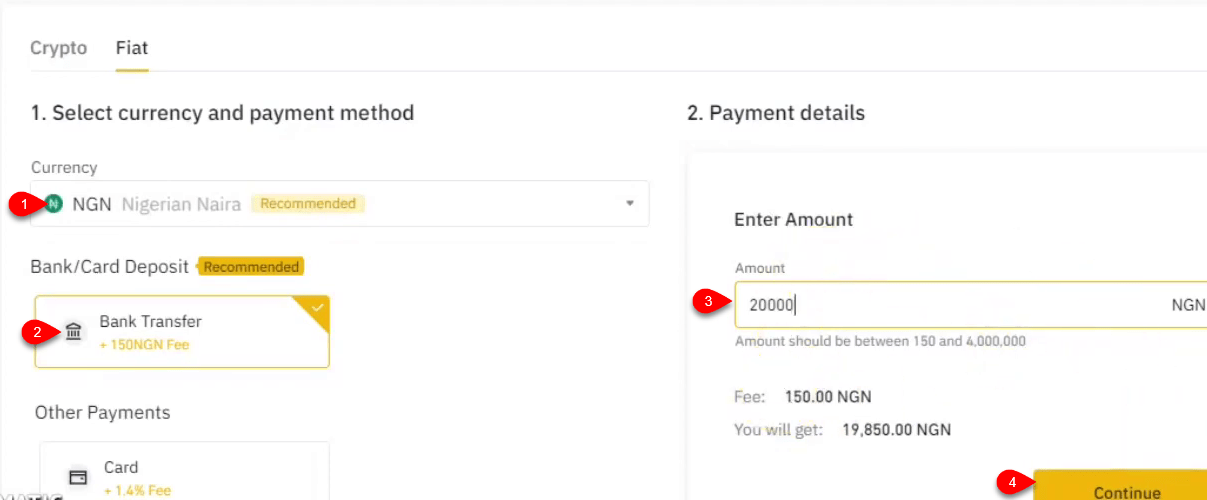Click the green NGN currency coin icon
The height and width of the screenshot is (500, 1207).
pyautogui.click(x=54, y=204)
